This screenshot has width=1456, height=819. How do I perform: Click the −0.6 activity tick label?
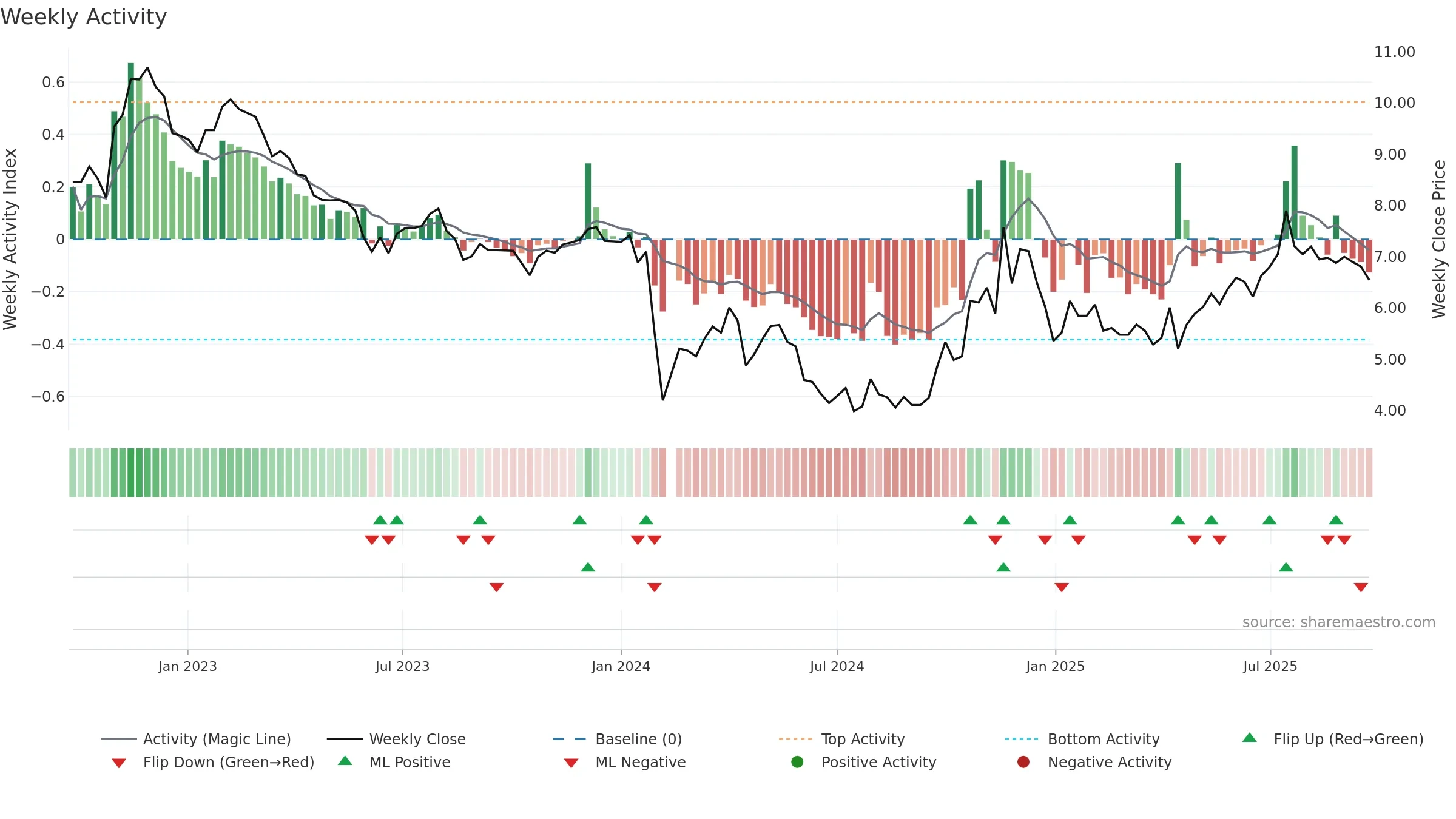[48, 397]
